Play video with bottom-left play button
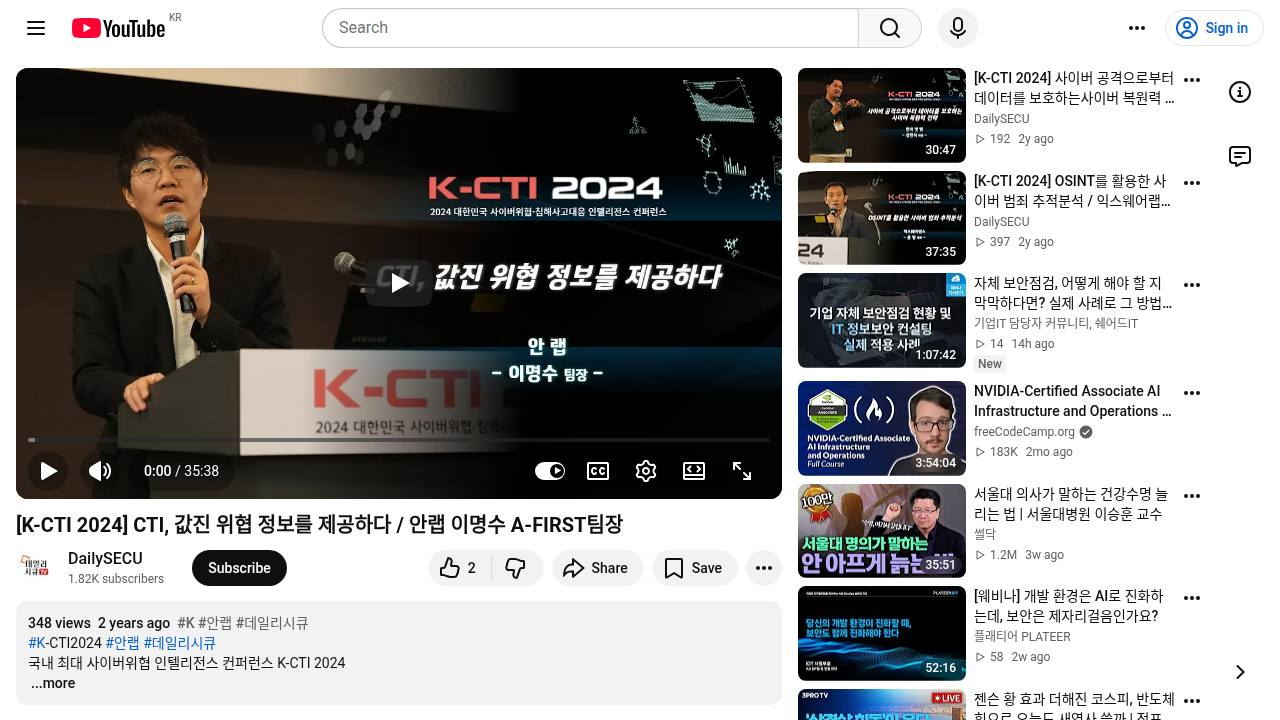Image resolution: width=1280 pixels, height=720 pixels. pos(48,471)
